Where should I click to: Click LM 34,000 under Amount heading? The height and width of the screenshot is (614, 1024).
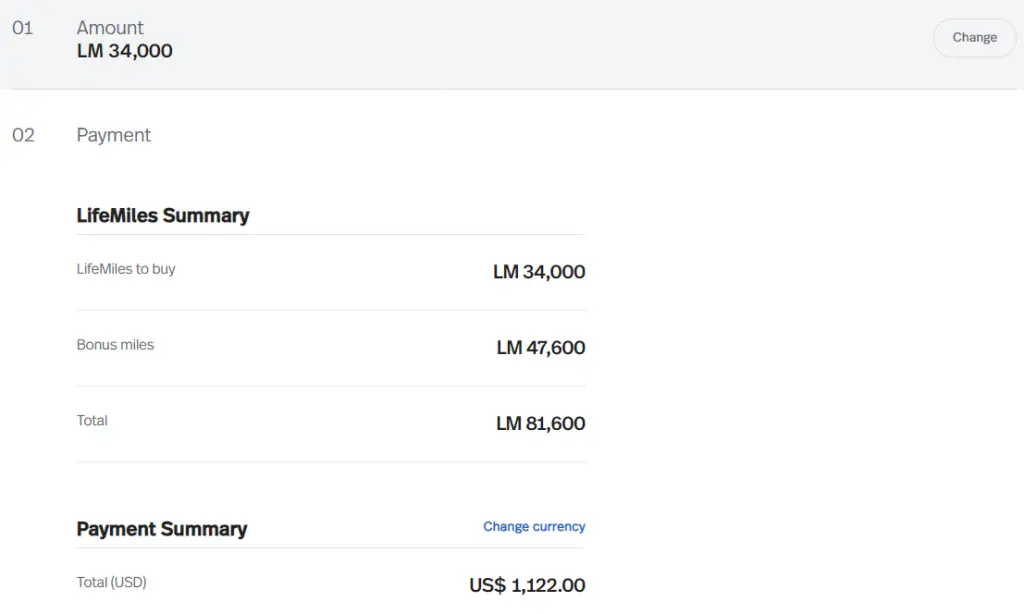[x=125, y=51]
